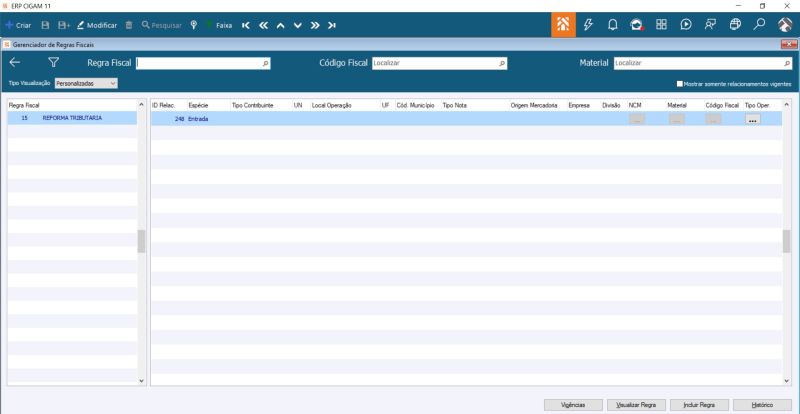Click the Espécie column header
This screenshot has width=800, height=414.
click(x=198, y=105)
